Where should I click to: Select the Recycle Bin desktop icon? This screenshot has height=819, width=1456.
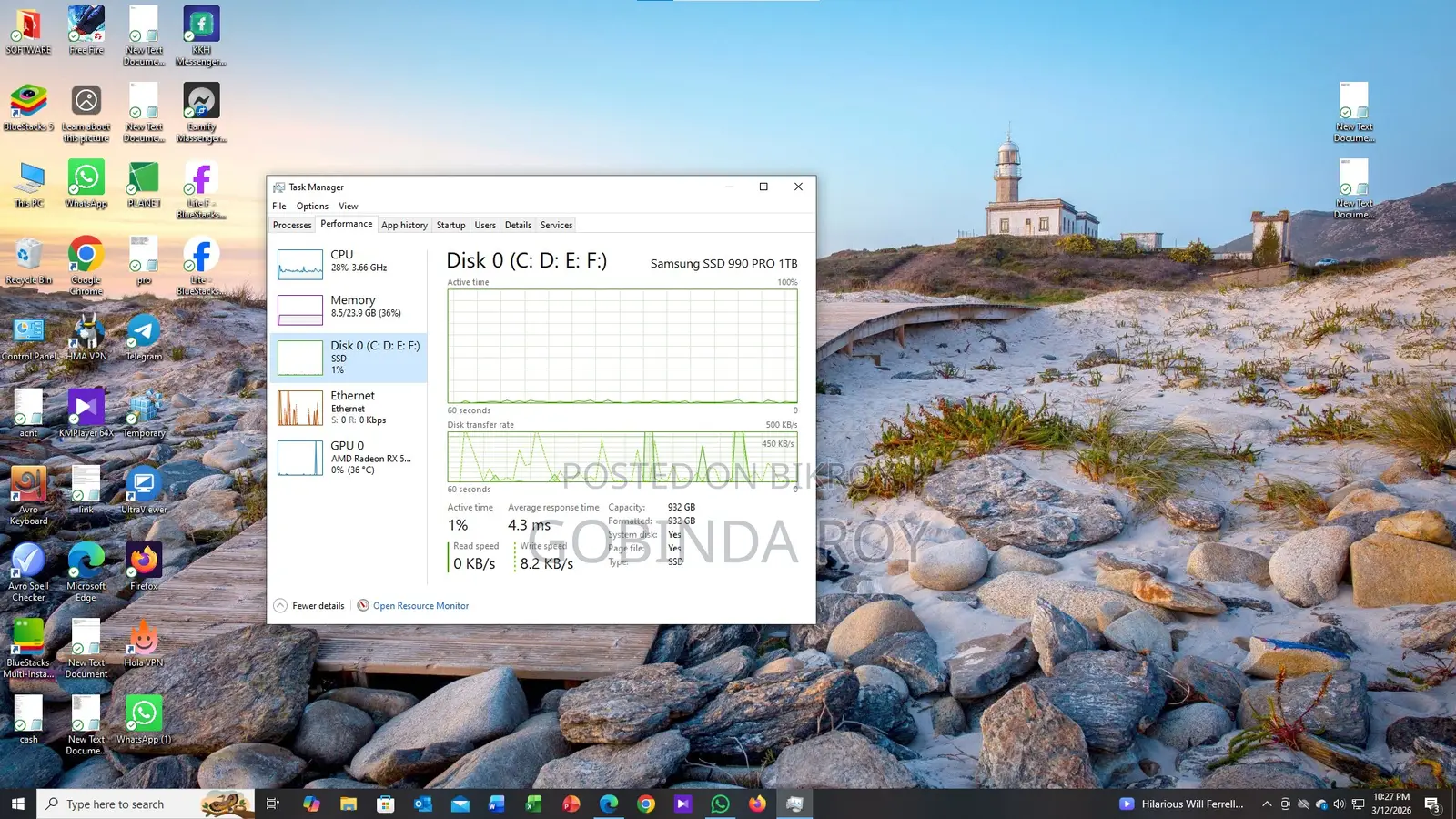click(28, 260)
